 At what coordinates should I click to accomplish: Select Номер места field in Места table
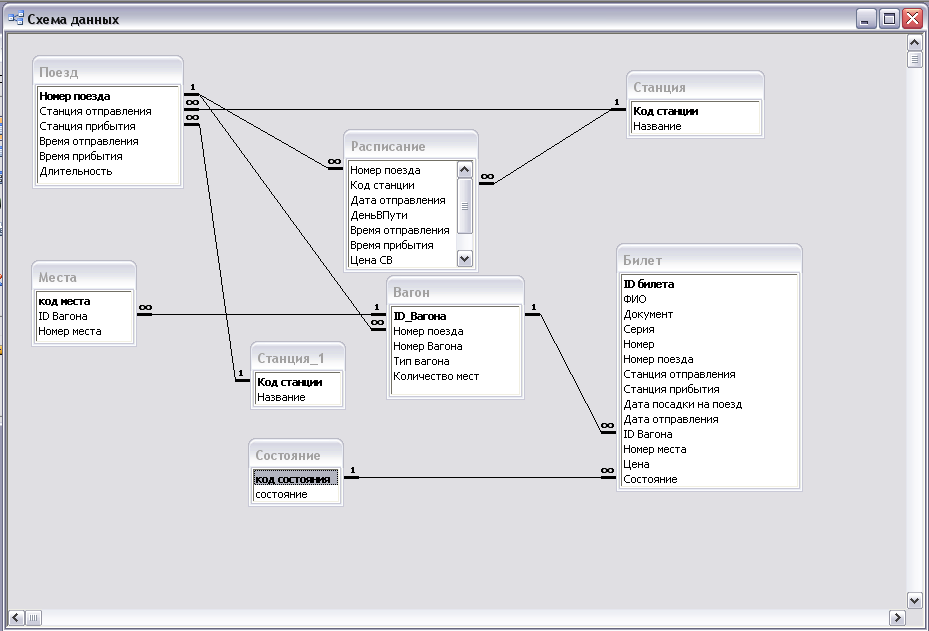(x=84, y=331)
